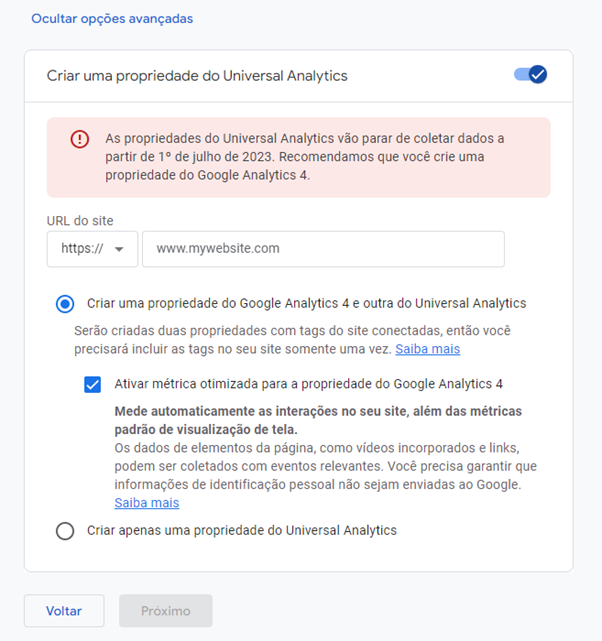
Task: Click the www.mywebsite.com URL field
Action: coord(323,249)
